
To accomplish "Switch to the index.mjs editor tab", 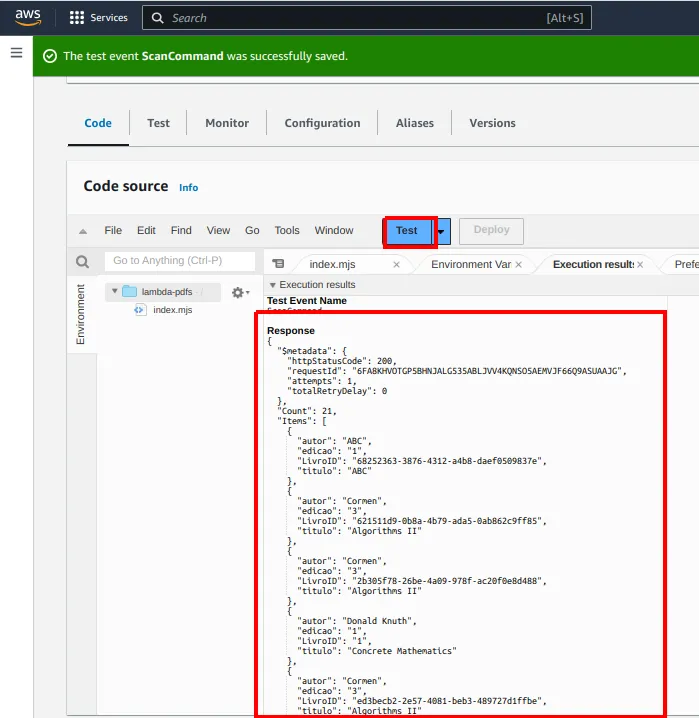I will pos(332,265).
